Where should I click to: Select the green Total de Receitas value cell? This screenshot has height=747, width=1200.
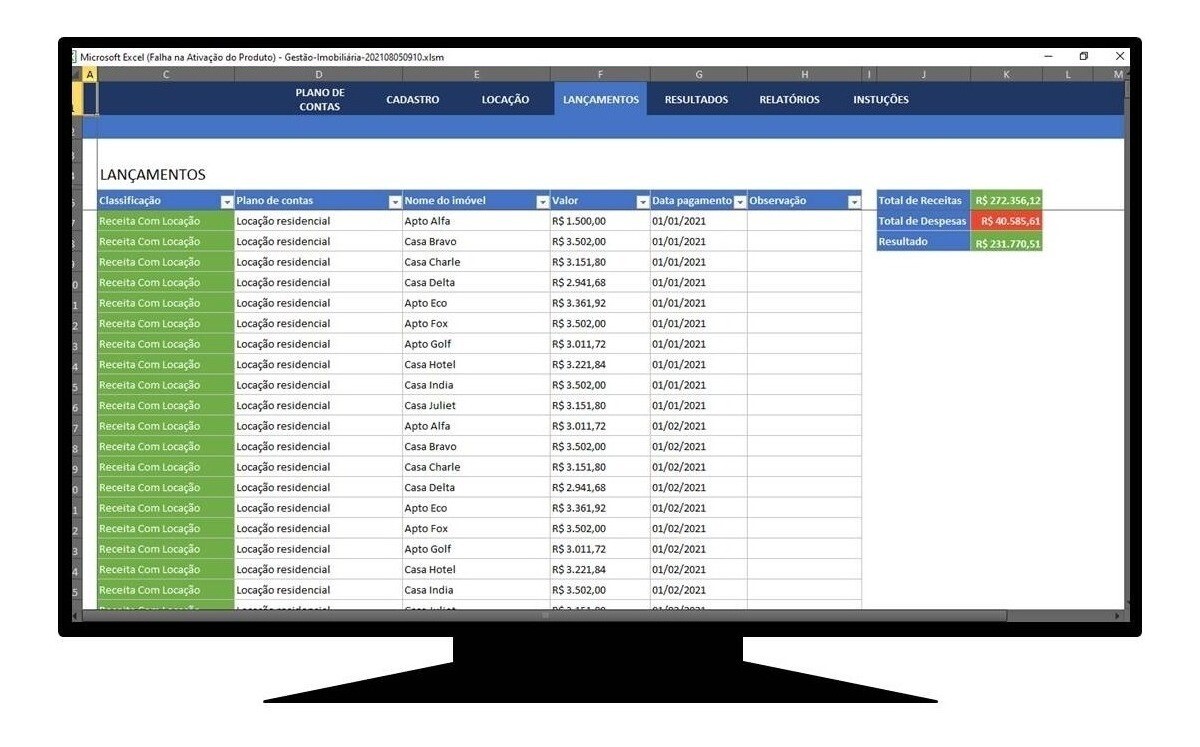point(1006,201)
